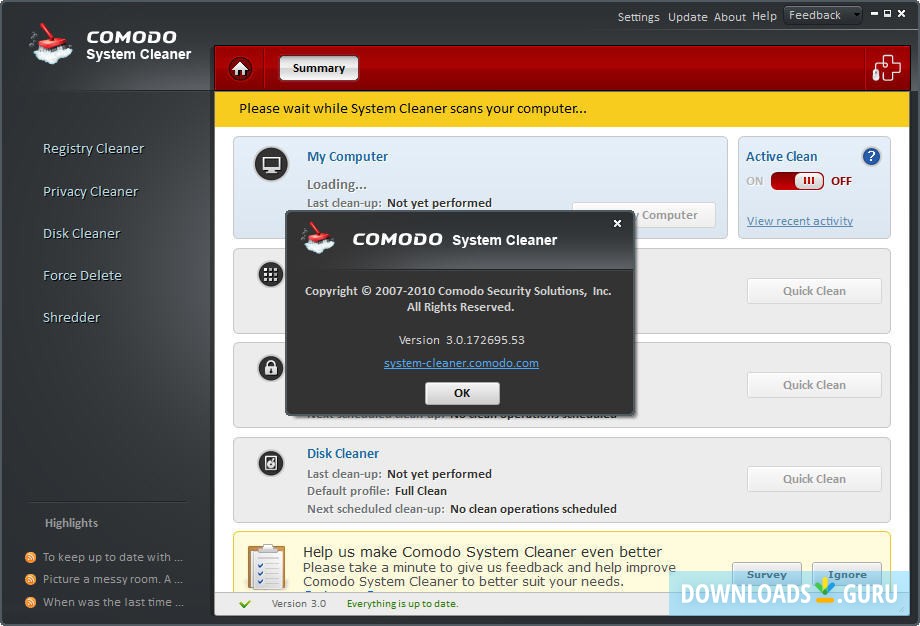Open Settings from the top menu

pos(638,17)
